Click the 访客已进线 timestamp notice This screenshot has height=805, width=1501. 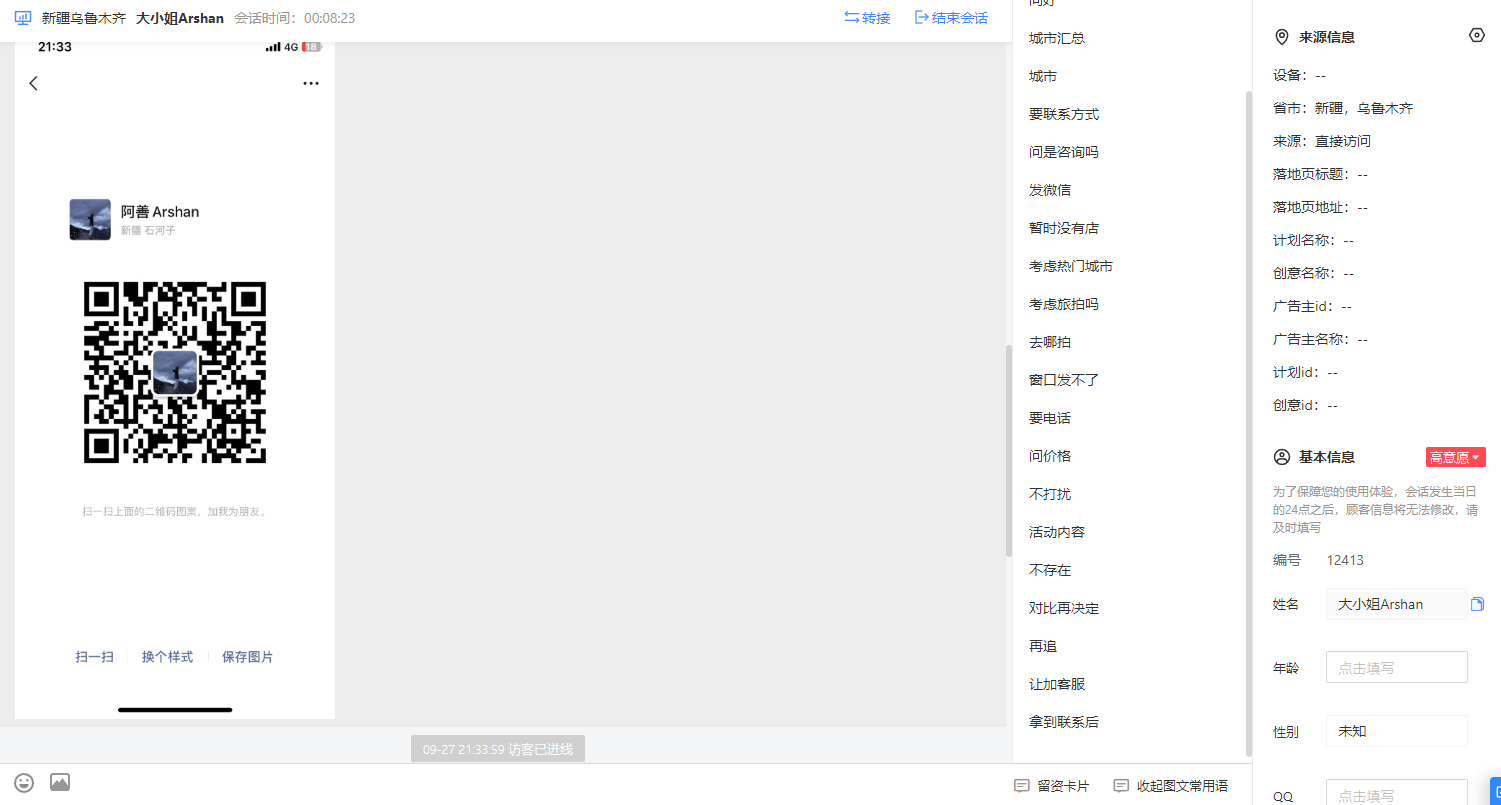498,749
